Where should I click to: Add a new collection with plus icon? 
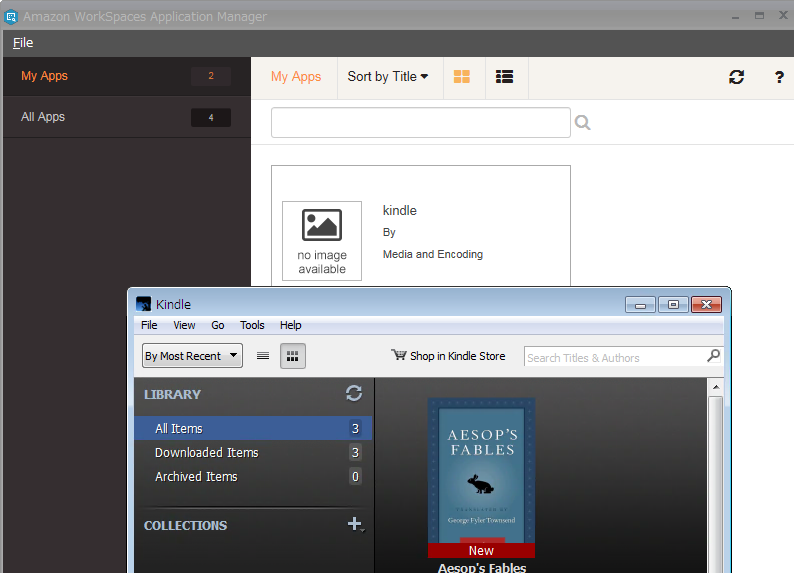[355, 524]
